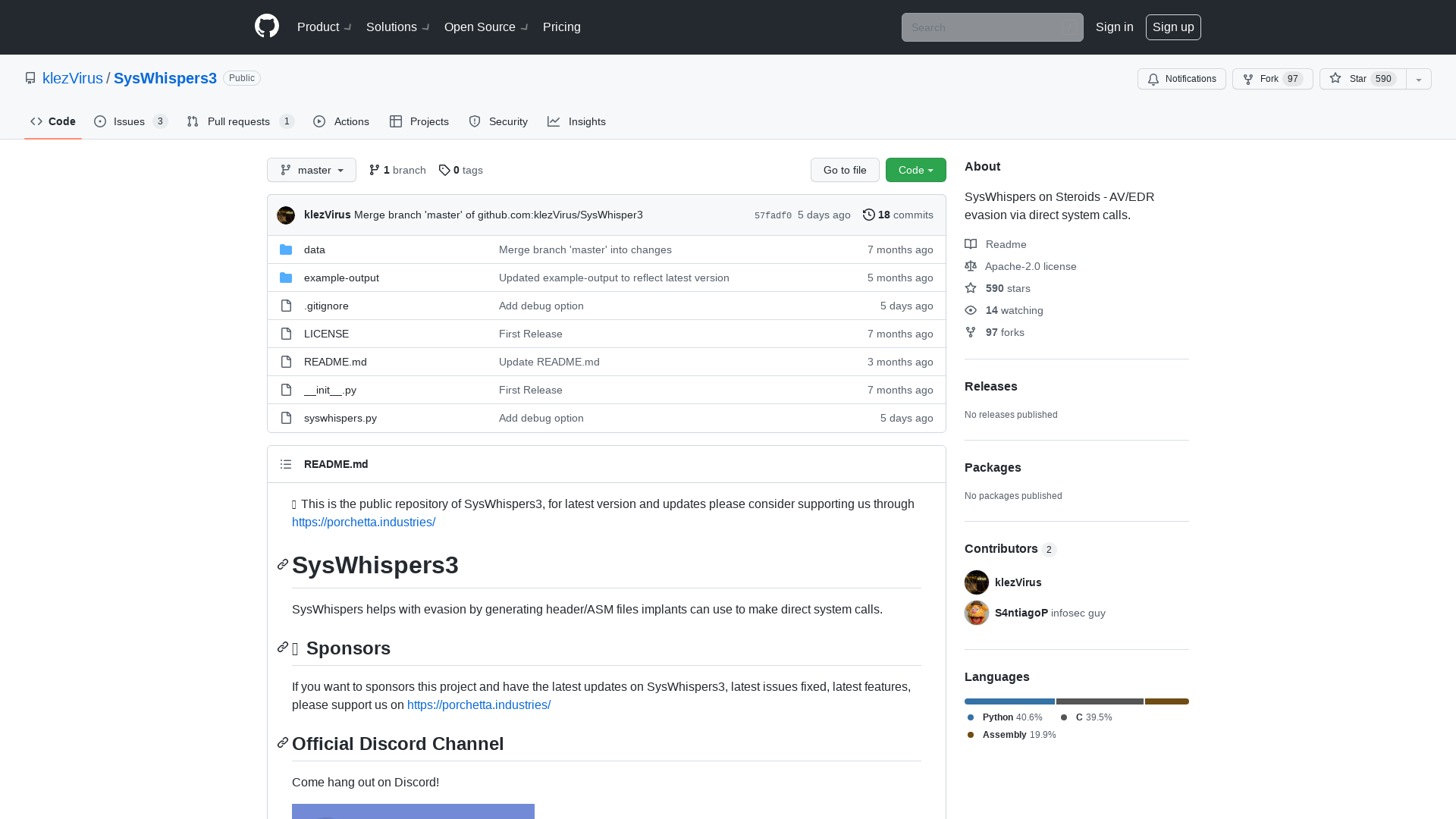
Task: Click the GitHub logo icon
Action: click(x=267, y=27)
